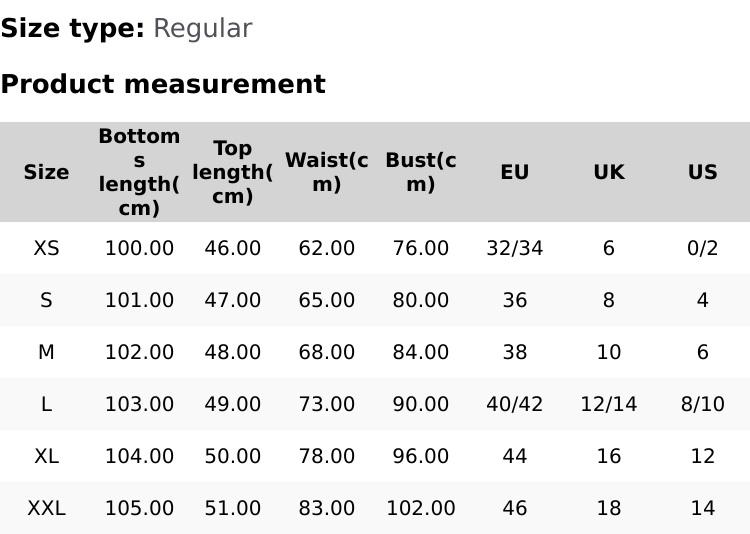Select the XS size row label
This screenshot has height=534, width=750.
[46, 248]
